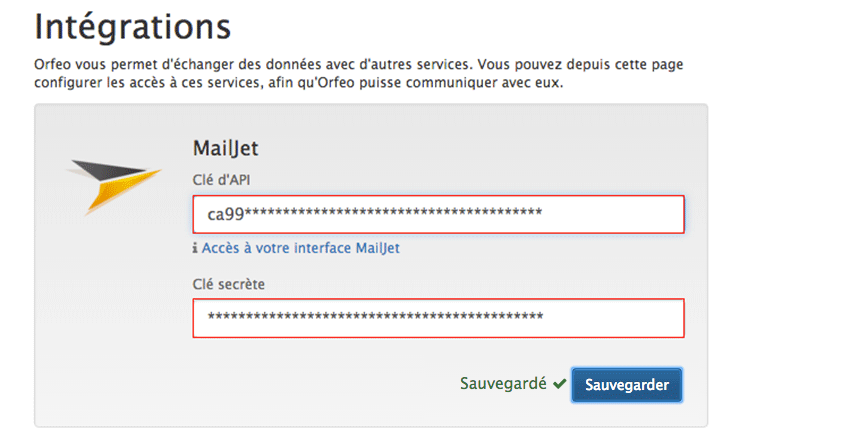This screenshot has width=850, height=448.
Task: Click the info icon beside the MailJet link
Action: (x=195, y=248)
